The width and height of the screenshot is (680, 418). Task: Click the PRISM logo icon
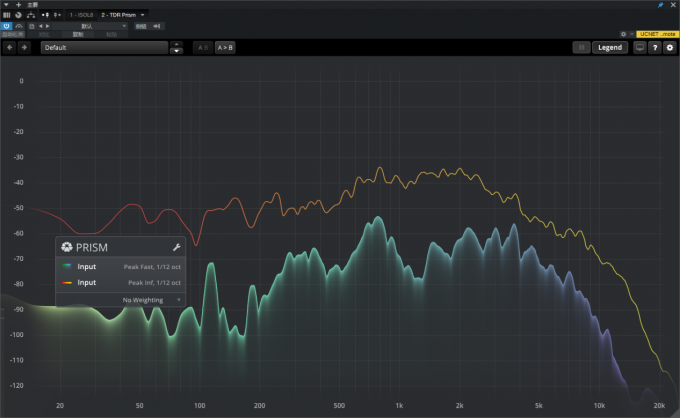pyautogui.click(x=66, y=247)
